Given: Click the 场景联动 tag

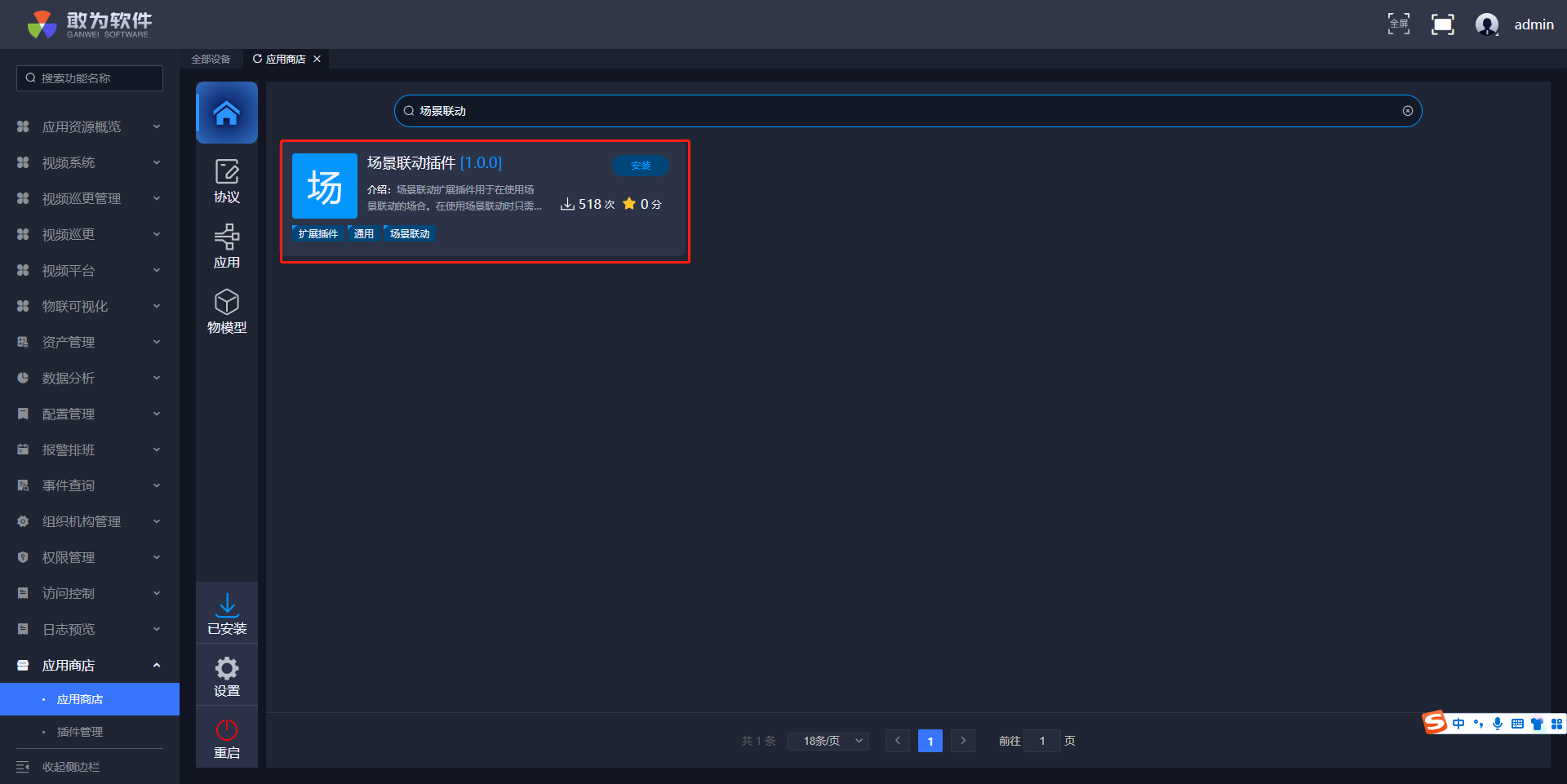Looking at the screenshot, I should (409, 233).
